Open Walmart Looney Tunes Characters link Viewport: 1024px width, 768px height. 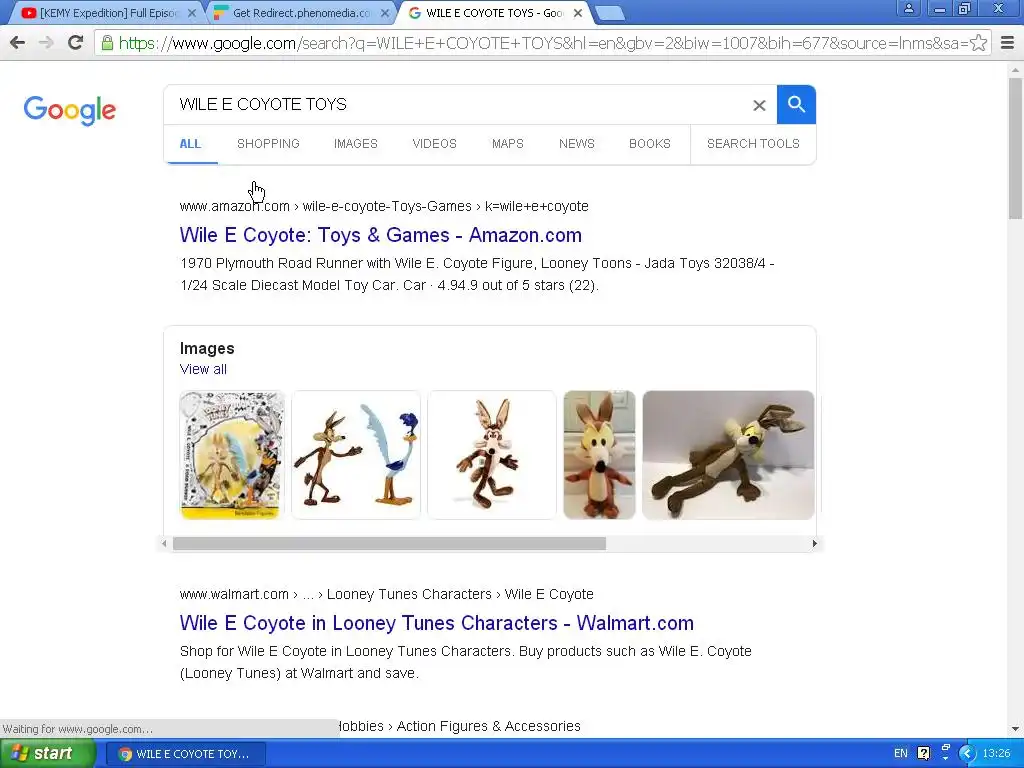click(x=437, y=623)
